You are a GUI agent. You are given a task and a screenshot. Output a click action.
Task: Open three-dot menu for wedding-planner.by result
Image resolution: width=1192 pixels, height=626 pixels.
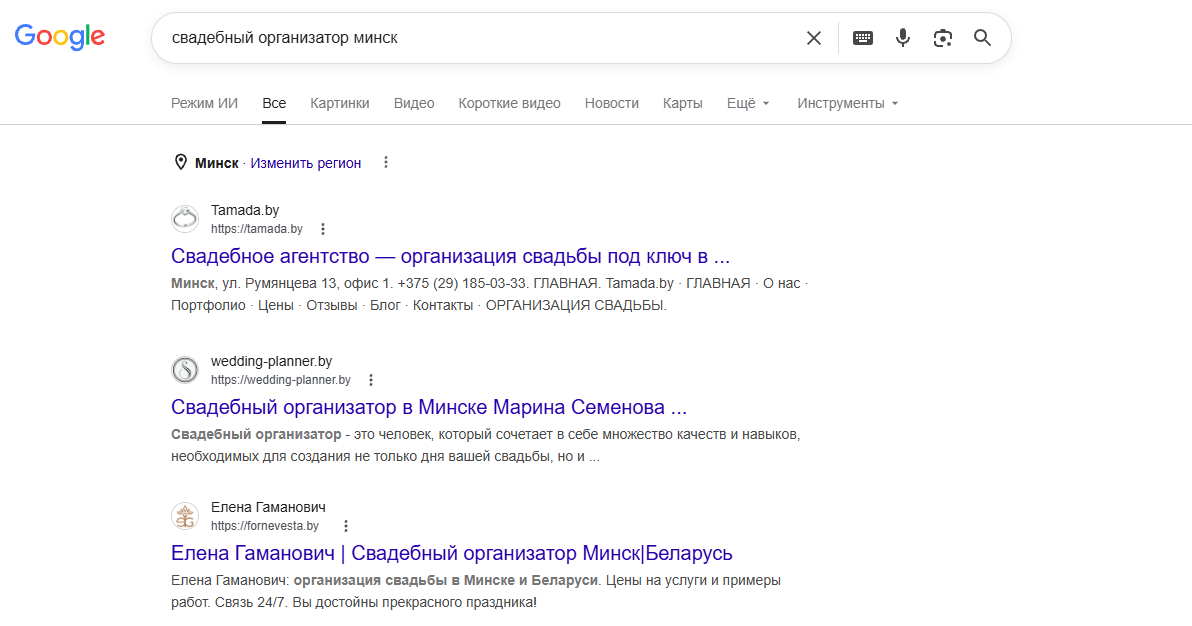tap(370, 380)
